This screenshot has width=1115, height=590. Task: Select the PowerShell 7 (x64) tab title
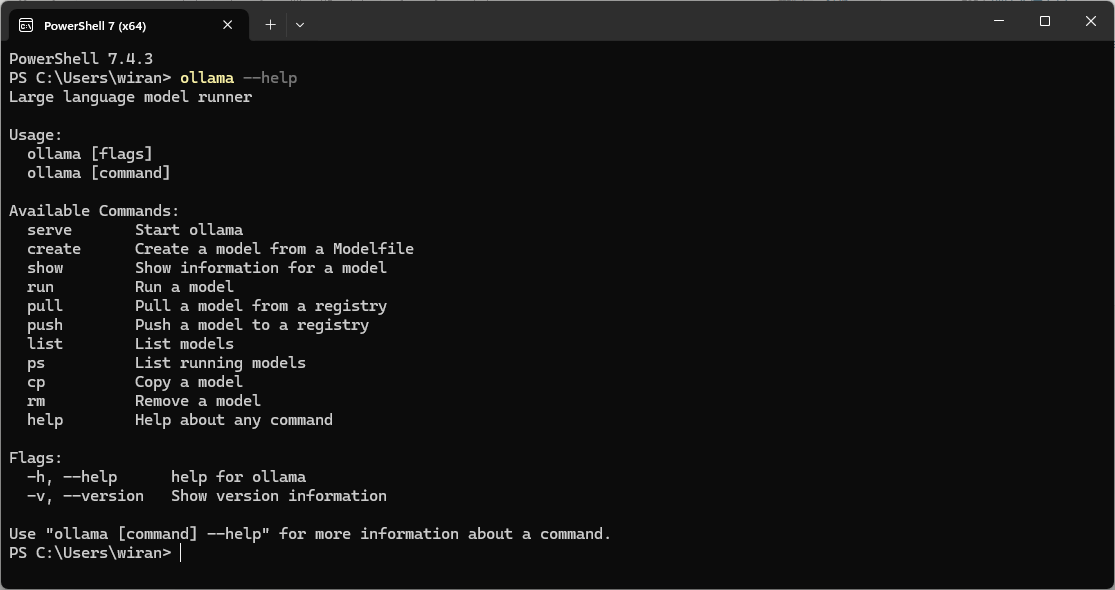coord(95,26)
